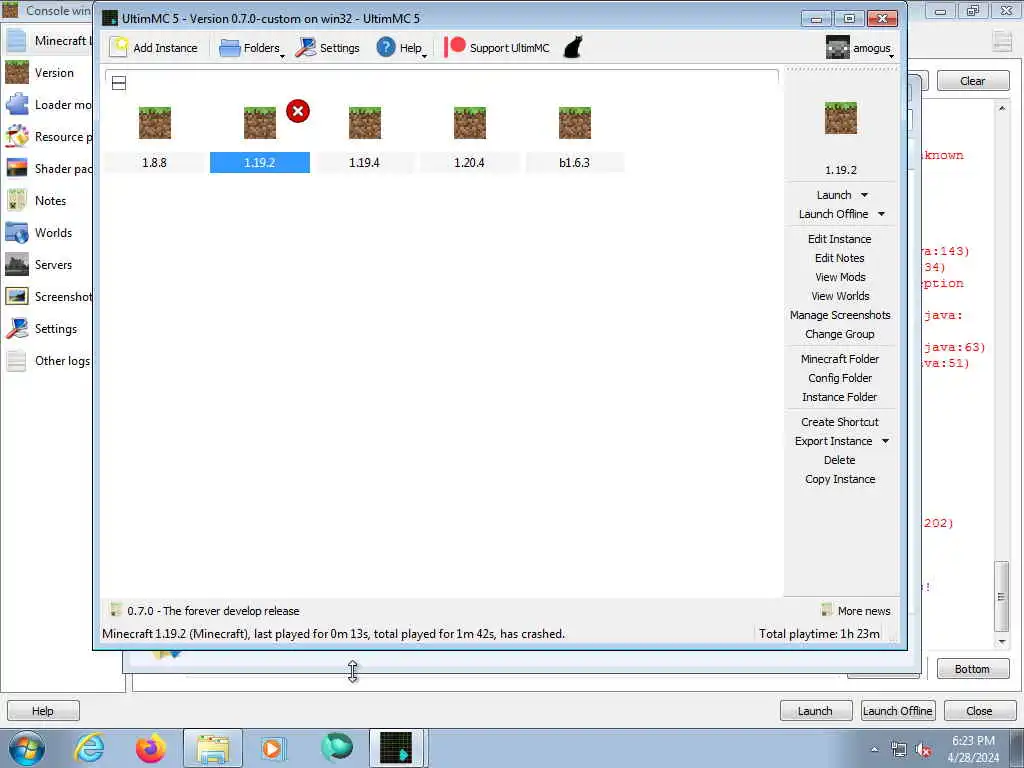The width and height of the screenshot is (1024, 768).
Task: Click Bottom button in Console window
Action: pos(972,669)
